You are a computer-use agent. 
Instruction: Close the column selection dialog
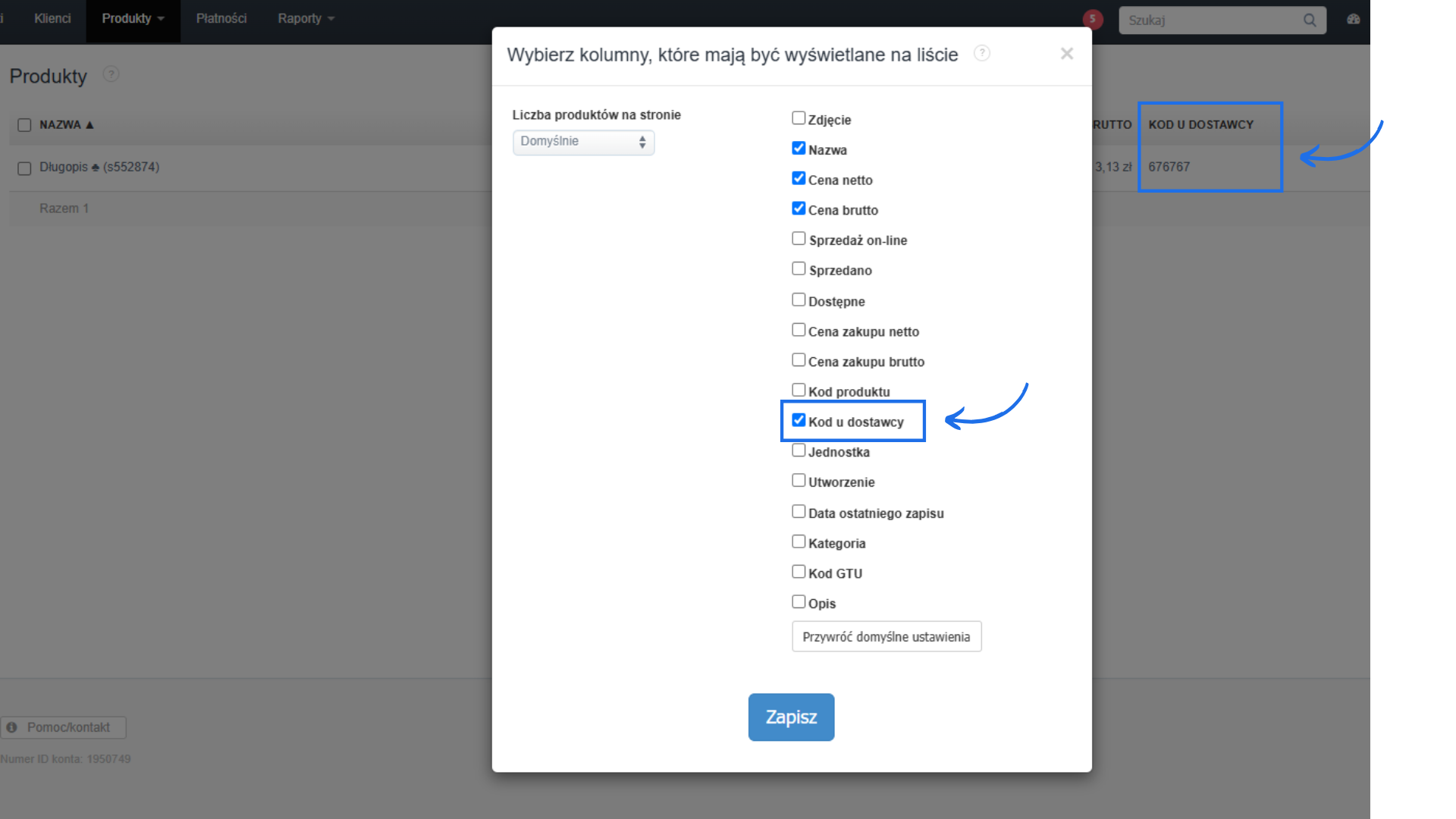pyautogui.click(x=1066, y=54)
